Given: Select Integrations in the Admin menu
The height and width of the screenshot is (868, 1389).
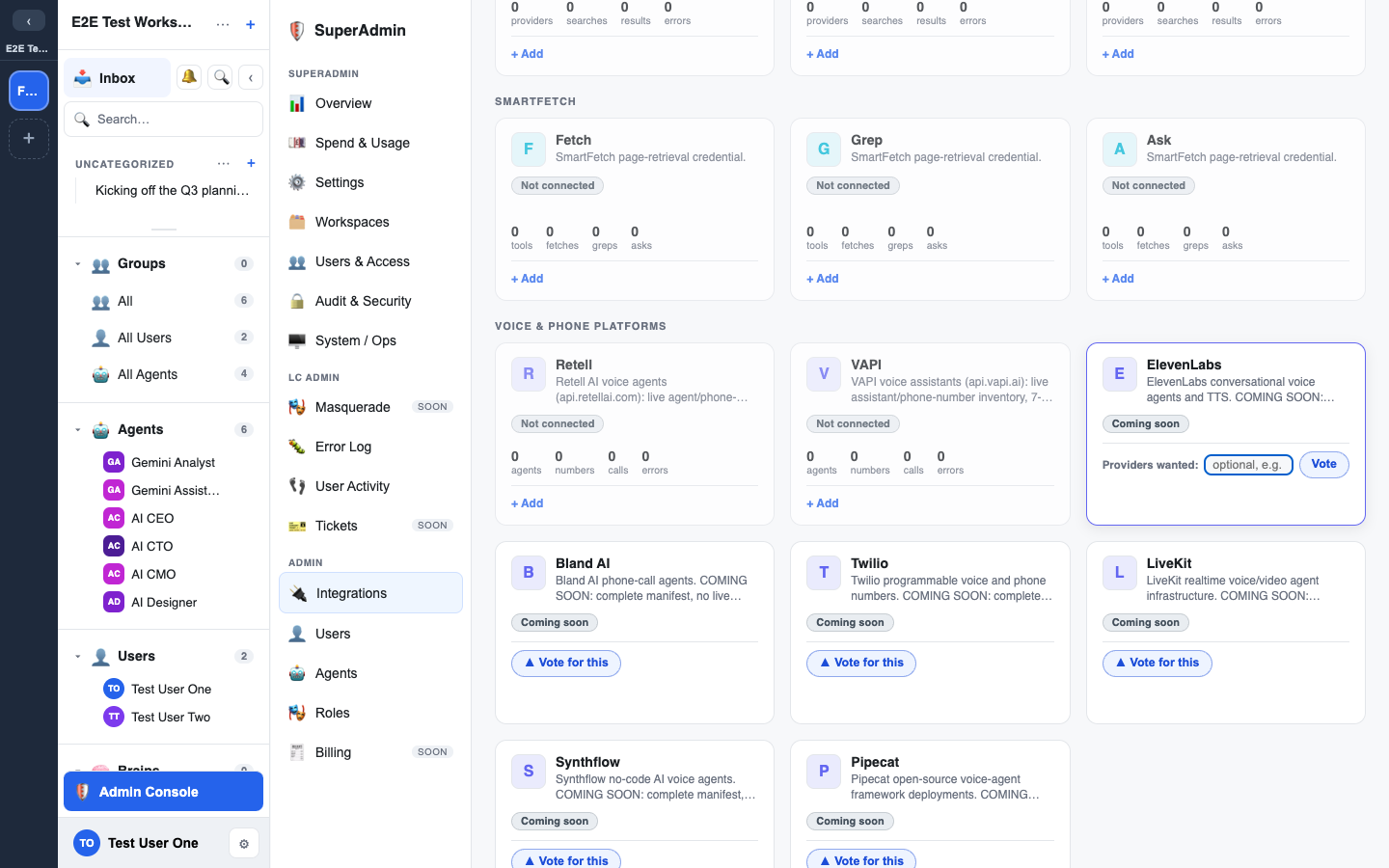Looking at the screenshot, I should [370, 593].
